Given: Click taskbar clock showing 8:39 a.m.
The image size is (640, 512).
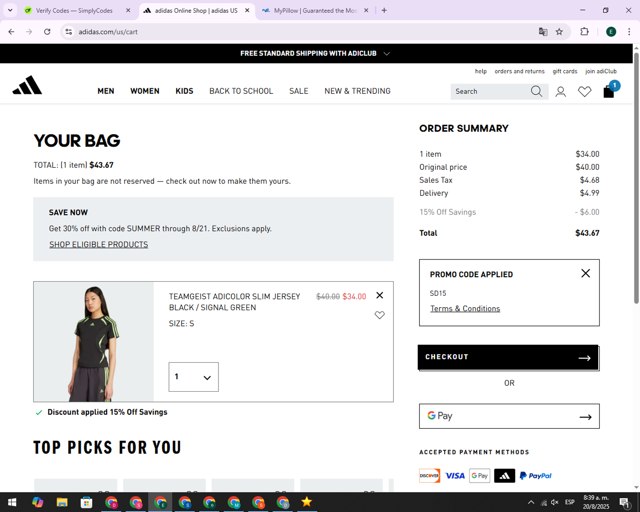Looking at the screenshot, I should 596,502.
